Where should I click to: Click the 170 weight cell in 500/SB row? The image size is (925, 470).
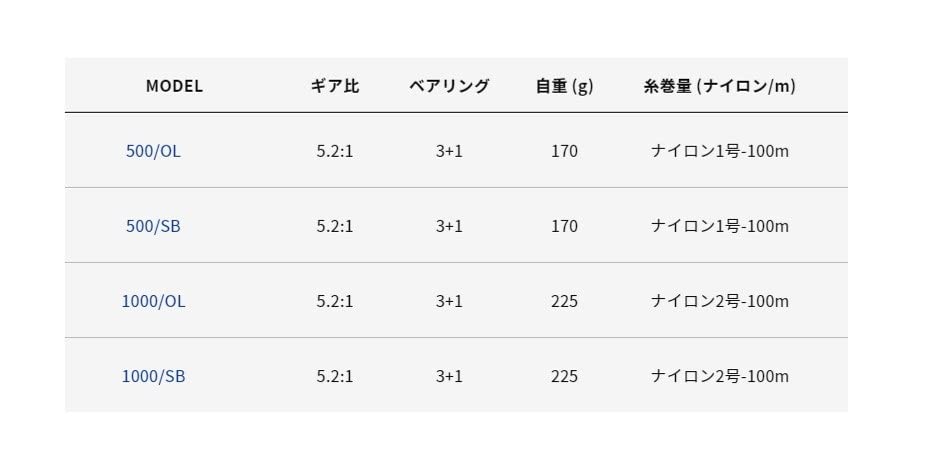[564, 226]
